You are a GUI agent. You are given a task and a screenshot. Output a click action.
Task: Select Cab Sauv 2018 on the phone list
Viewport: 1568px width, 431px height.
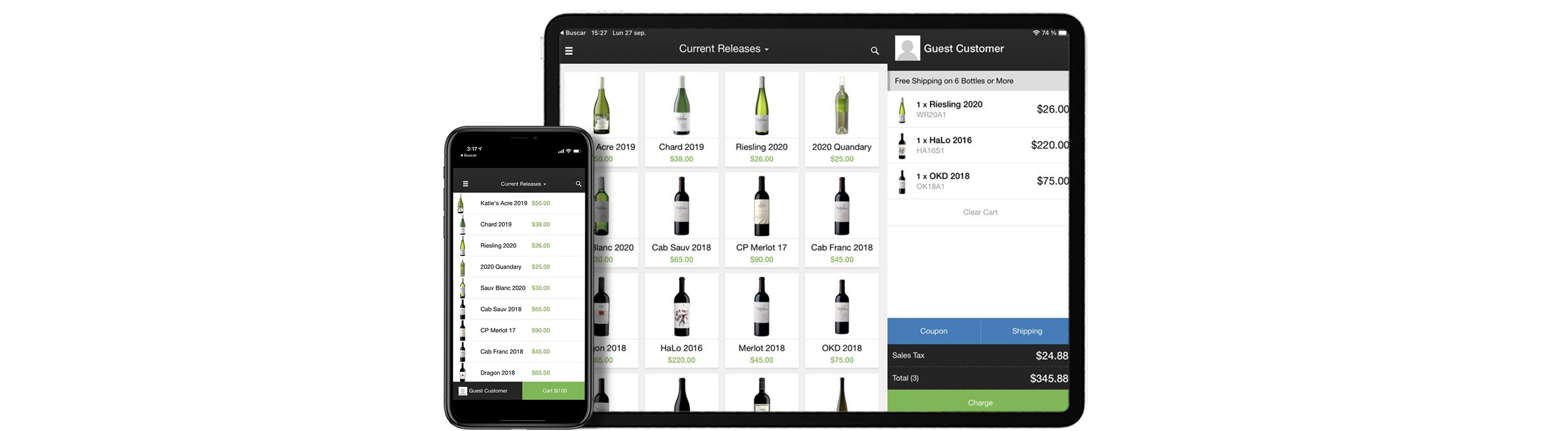pyautogui.click(x=519, y=309)
